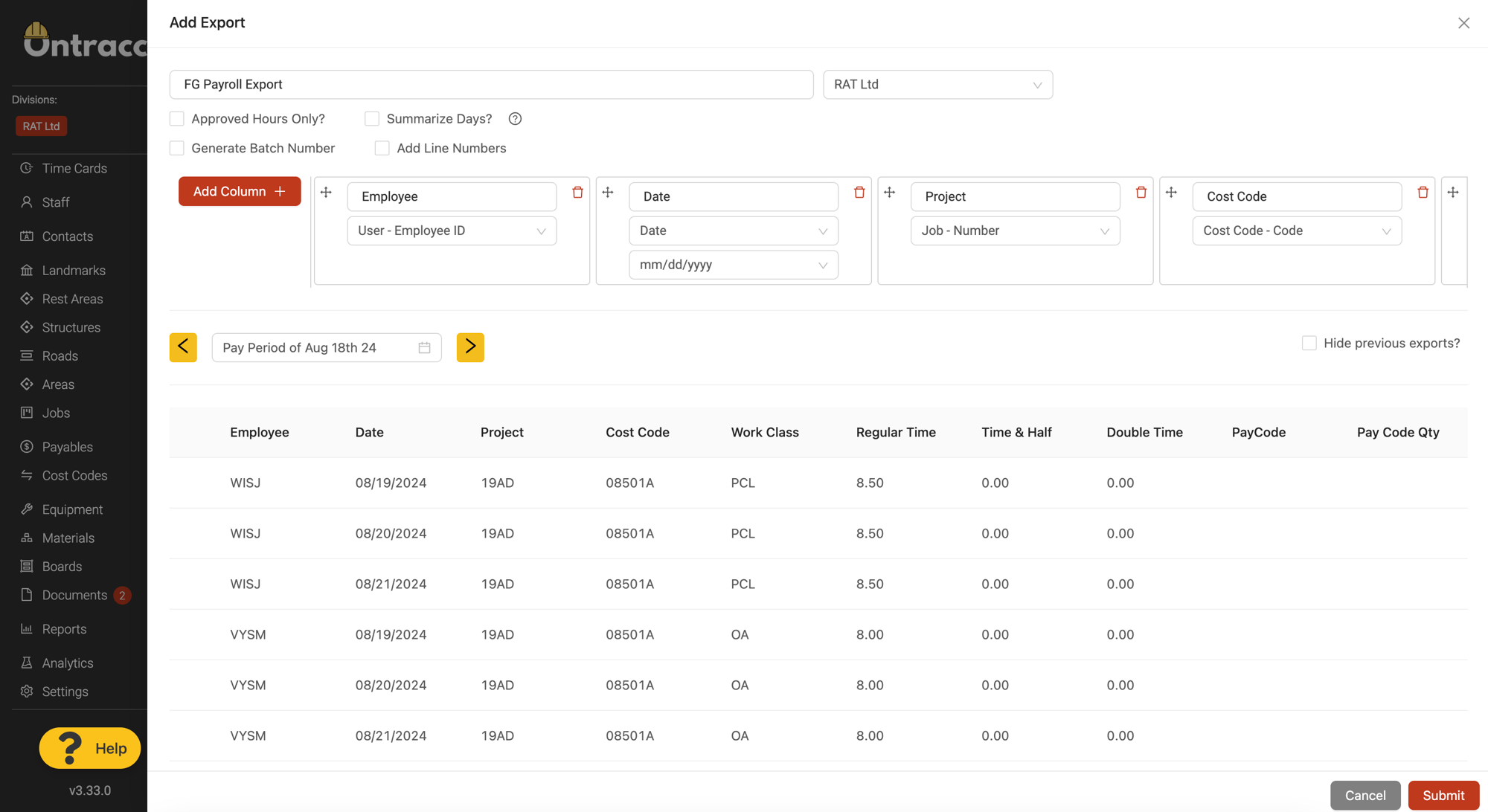Viewport: 1488px width, 812px height.
Task: Navigate to Cost Codes in sidebar
Action: [x=74, y=475]
